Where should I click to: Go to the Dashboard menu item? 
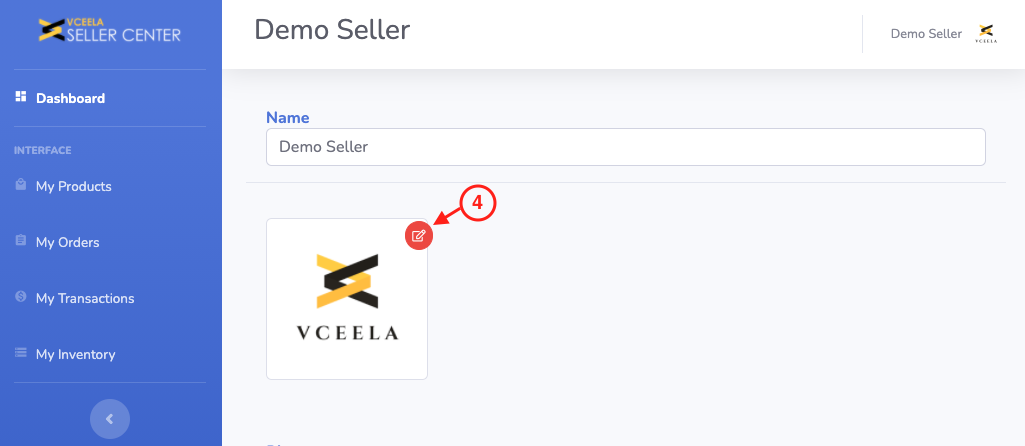click(x=70, y=98)
